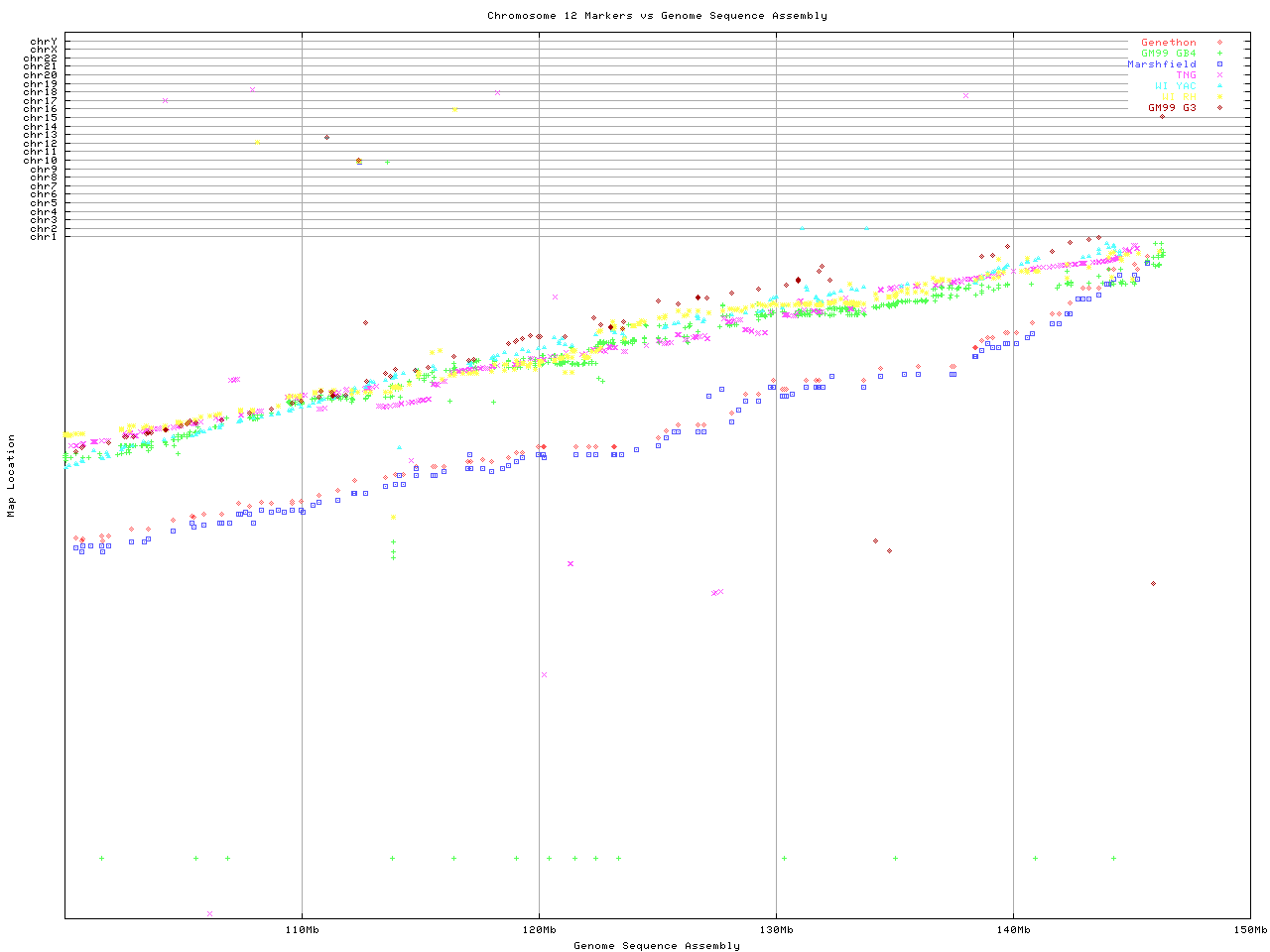Click the 130Mb x-axis tick label

coord(776,930)
